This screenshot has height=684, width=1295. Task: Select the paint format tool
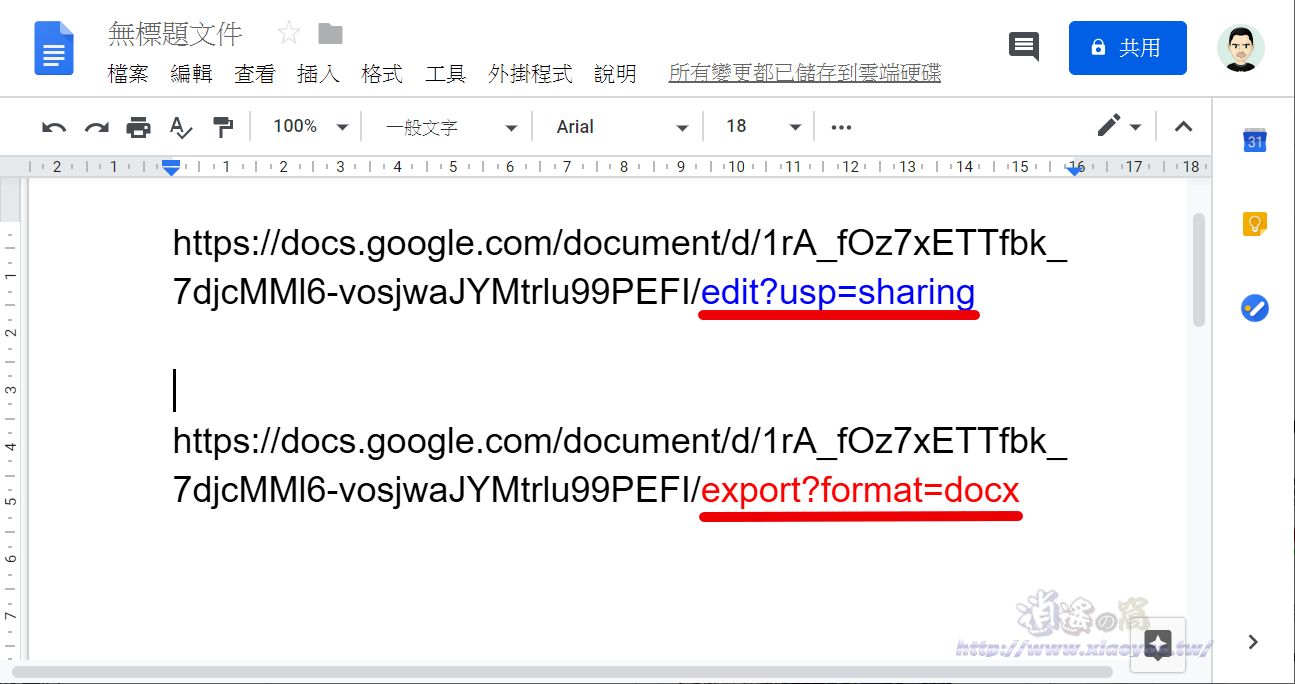pos(223,127)
